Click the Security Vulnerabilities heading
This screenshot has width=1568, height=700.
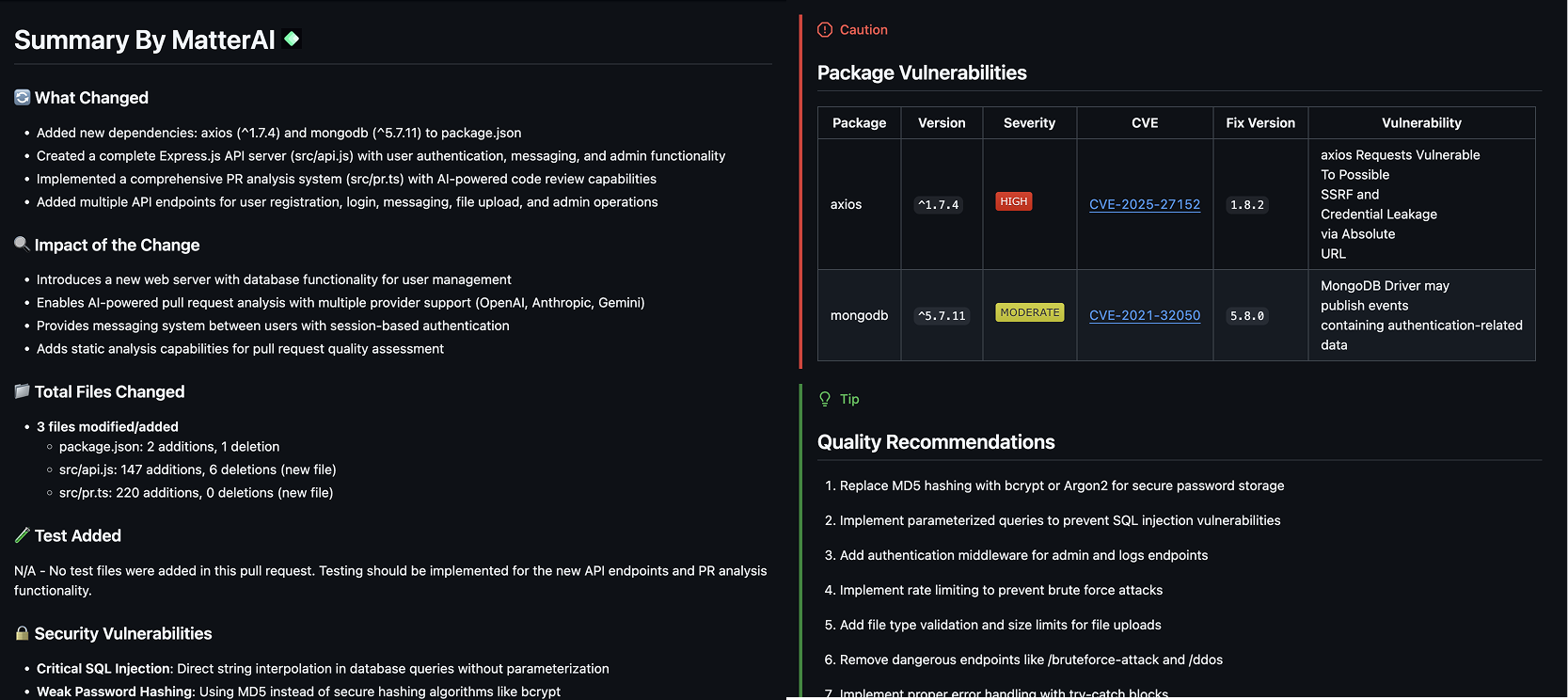(123, 633)
